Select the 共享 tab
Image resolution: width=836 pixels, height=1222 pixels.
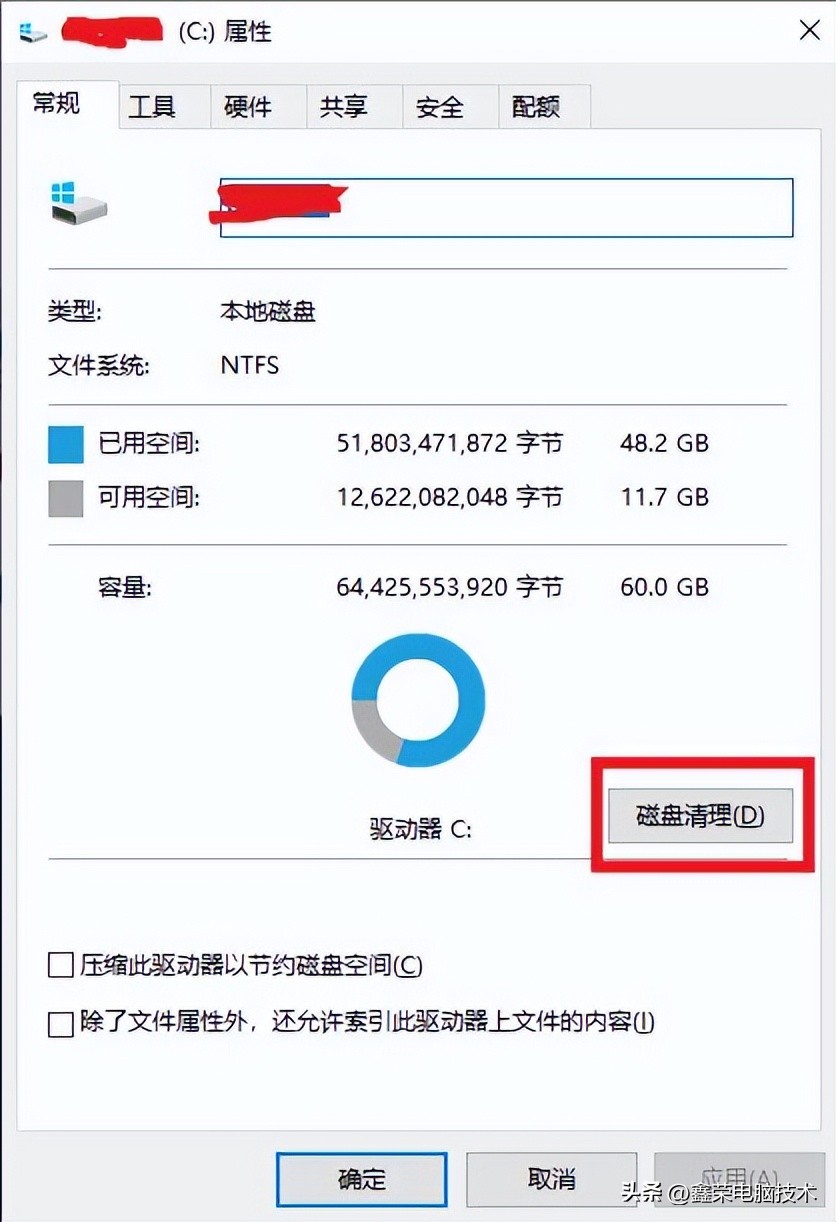344,107
